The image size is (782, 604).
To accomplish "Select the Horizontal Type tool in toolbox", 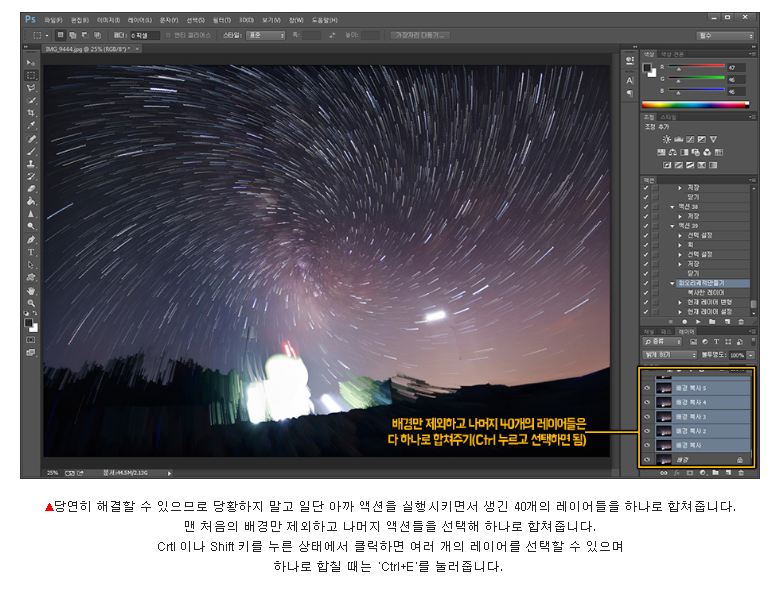I will point(31,252).
